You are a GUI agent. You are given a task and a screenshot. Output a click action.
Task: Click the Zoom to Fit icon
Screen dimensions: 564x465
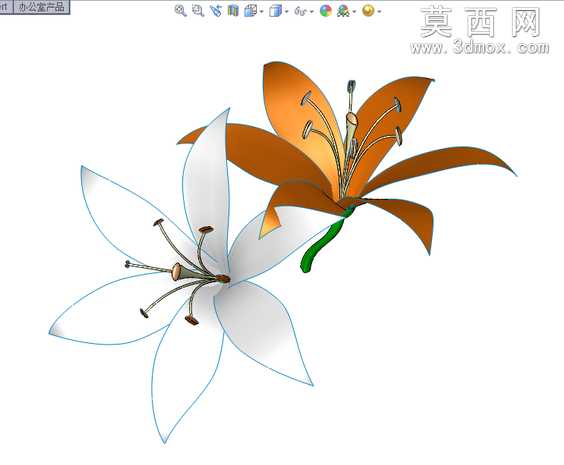click(180, 11)
